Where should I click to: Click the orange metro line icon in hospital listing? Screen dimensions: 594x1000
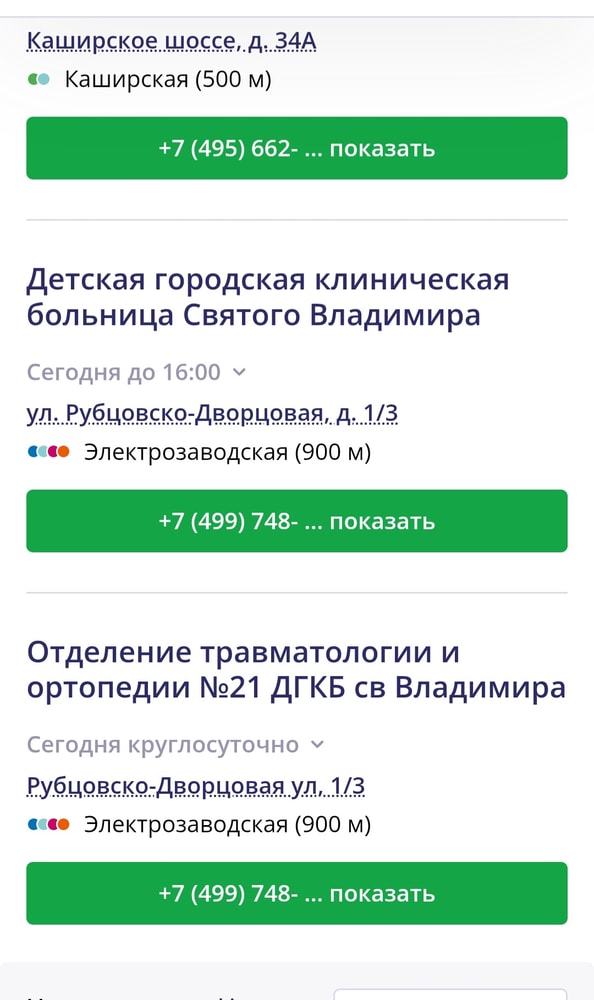click(63, 451)
